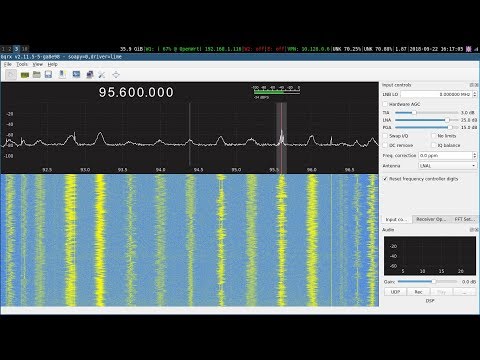The width and height of the screenshot is (480, 360).
Task: Open the Tools menu
Action: click(22, 64)
